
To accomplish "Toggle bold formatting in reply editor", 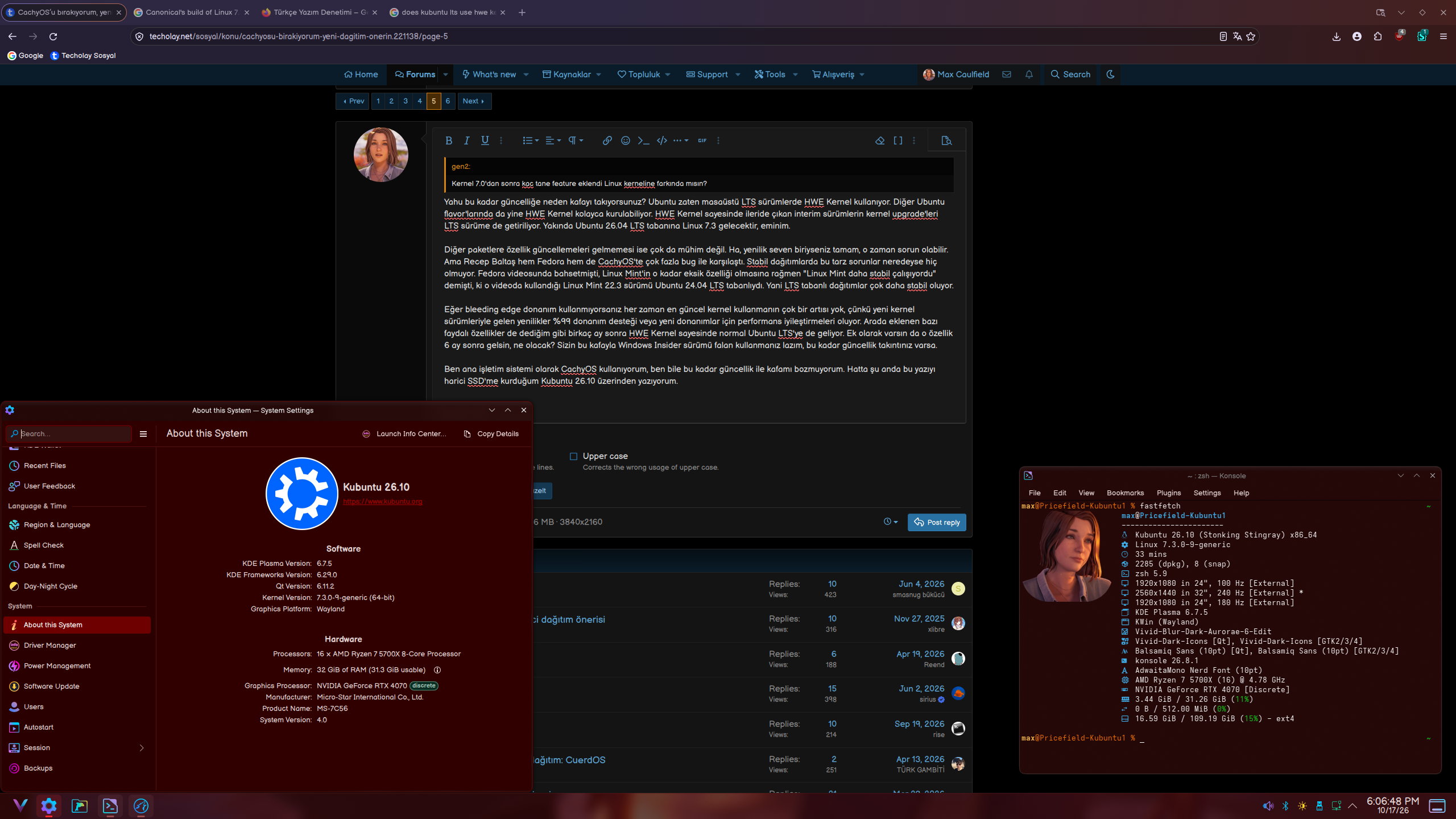I will [x=449, y=140].
